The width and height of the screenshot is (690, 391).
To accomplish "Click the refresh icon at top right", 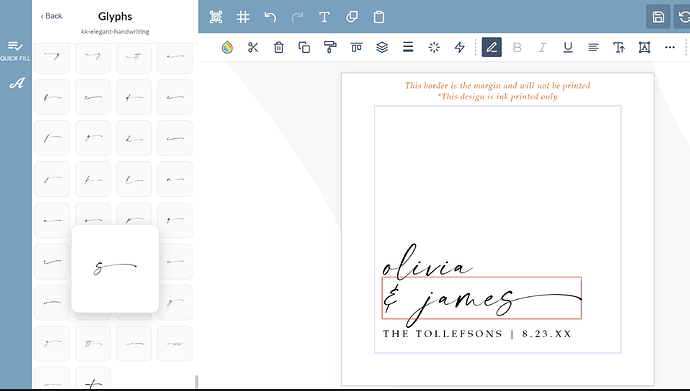I will (x=683, y=17).
